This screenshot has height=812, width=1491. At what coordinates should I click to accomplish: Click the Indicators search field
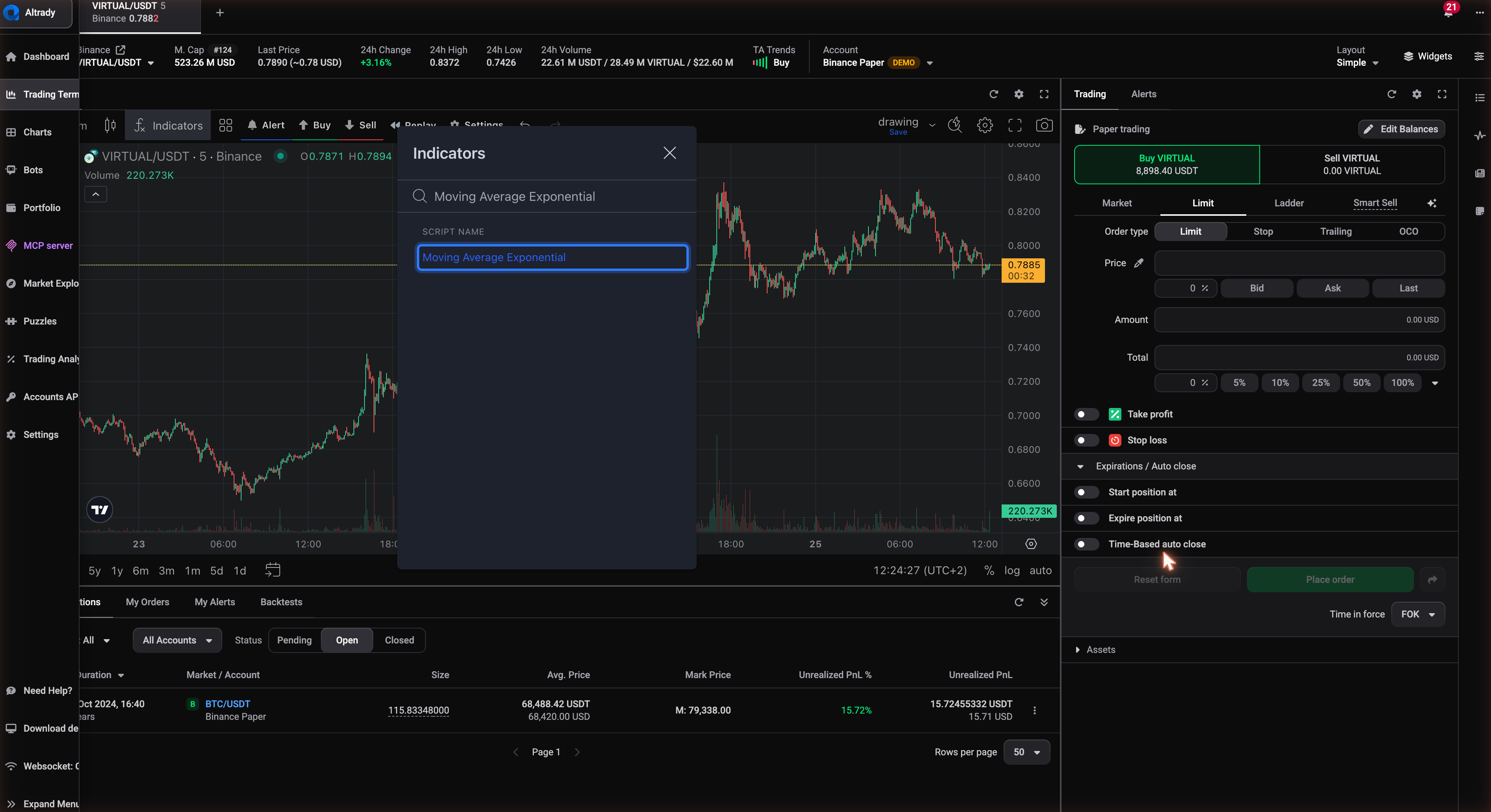(547, 196)
